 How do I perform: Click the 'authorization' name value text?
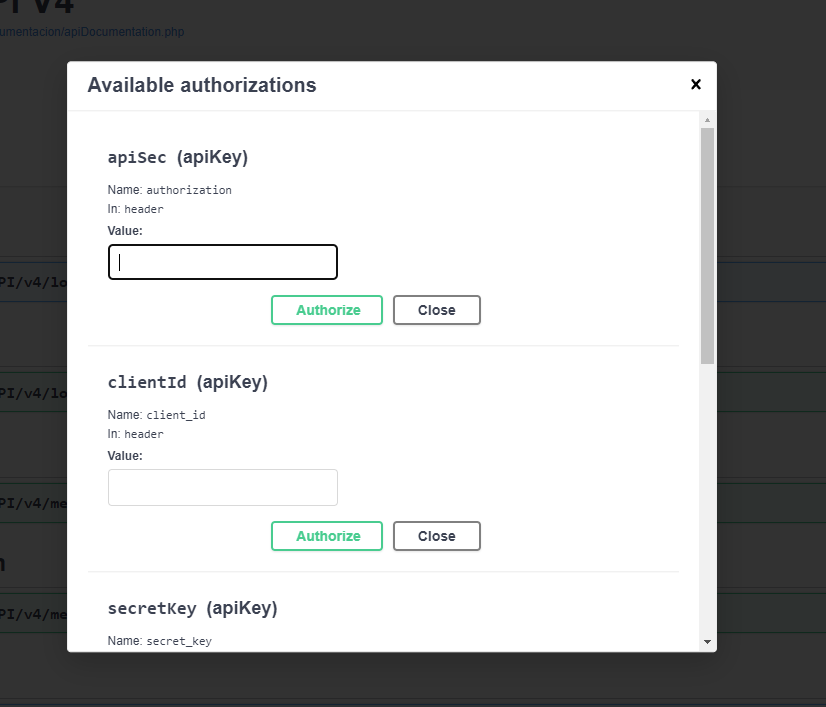pos(189,190)
